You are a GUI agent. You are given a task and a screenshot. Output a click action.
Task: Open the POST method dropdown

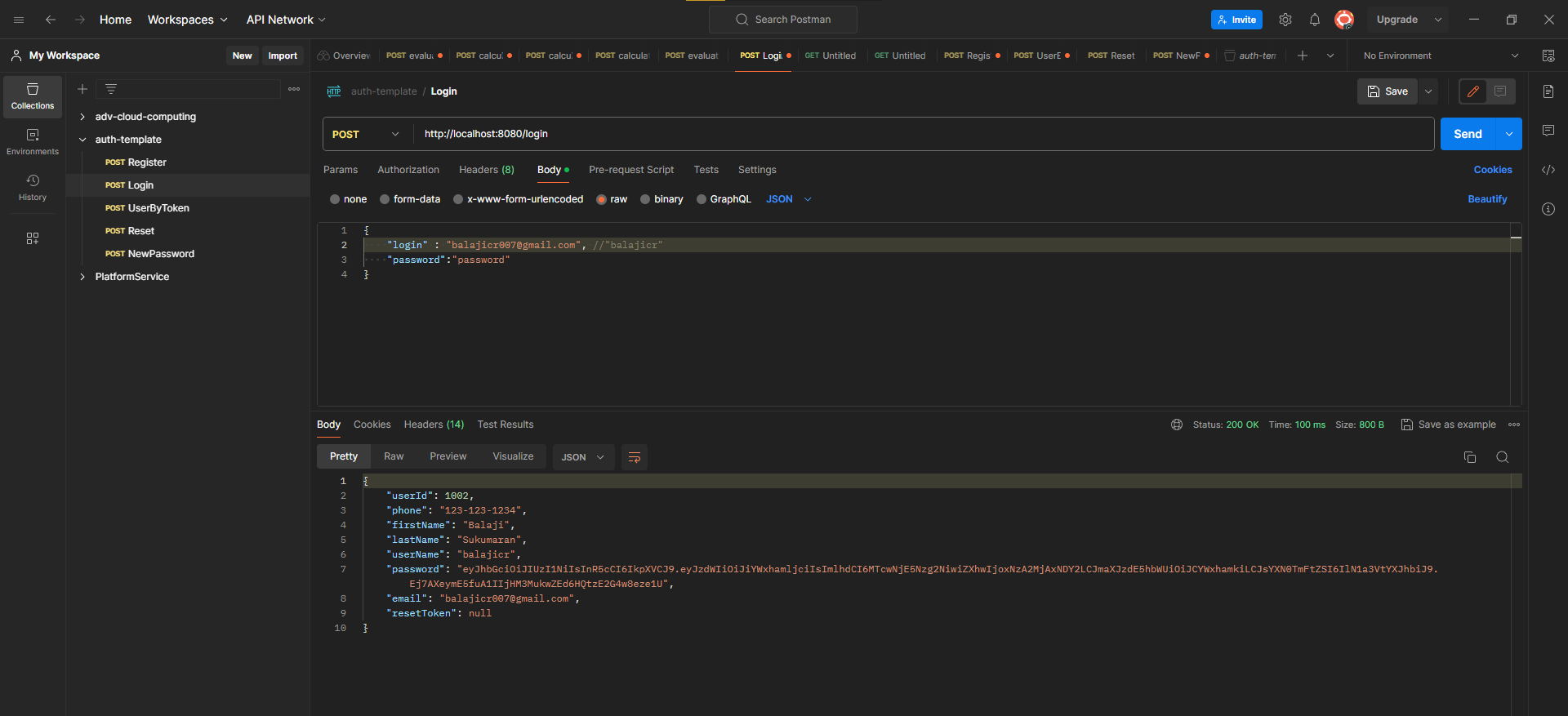(367, 134)
